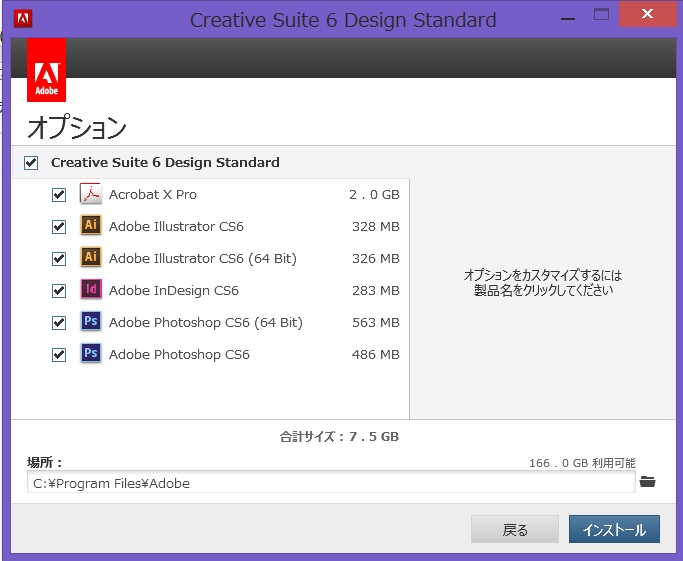
Task: Open the folder browse icon beside install path
Action: coord(647,481)
